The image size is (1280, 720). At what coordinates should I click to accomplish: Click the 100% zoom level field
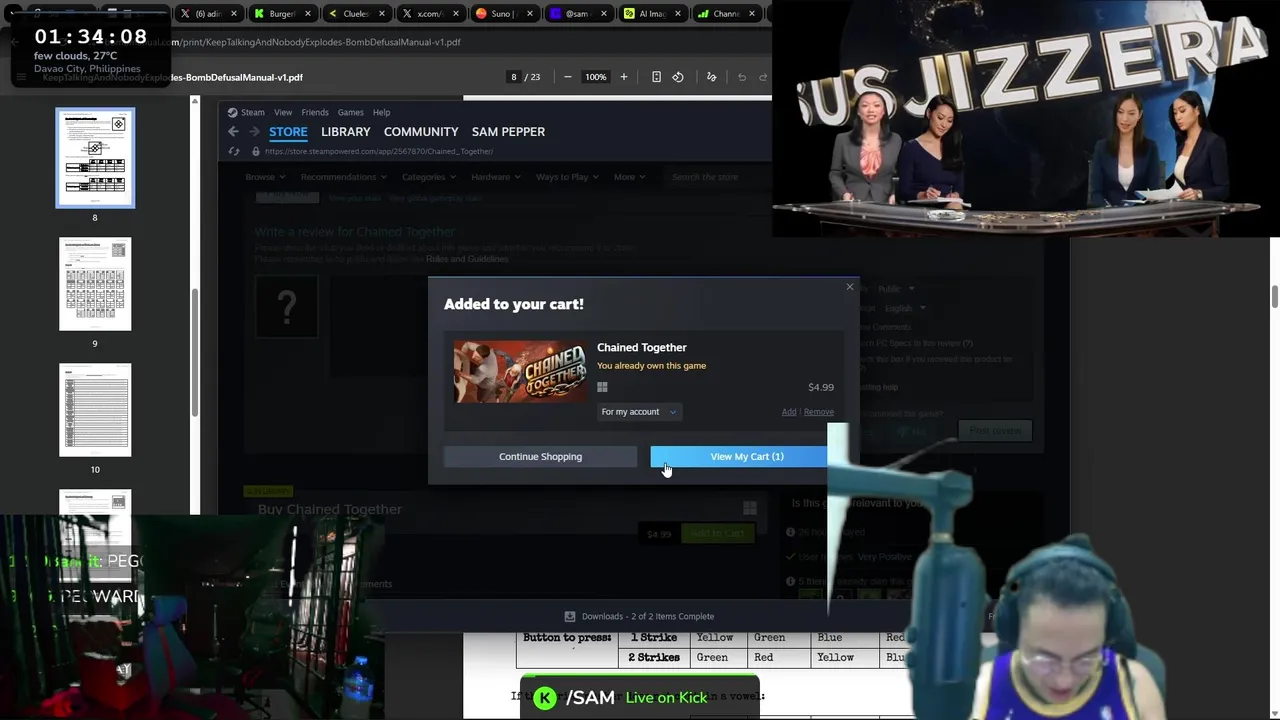click(596, 77)
